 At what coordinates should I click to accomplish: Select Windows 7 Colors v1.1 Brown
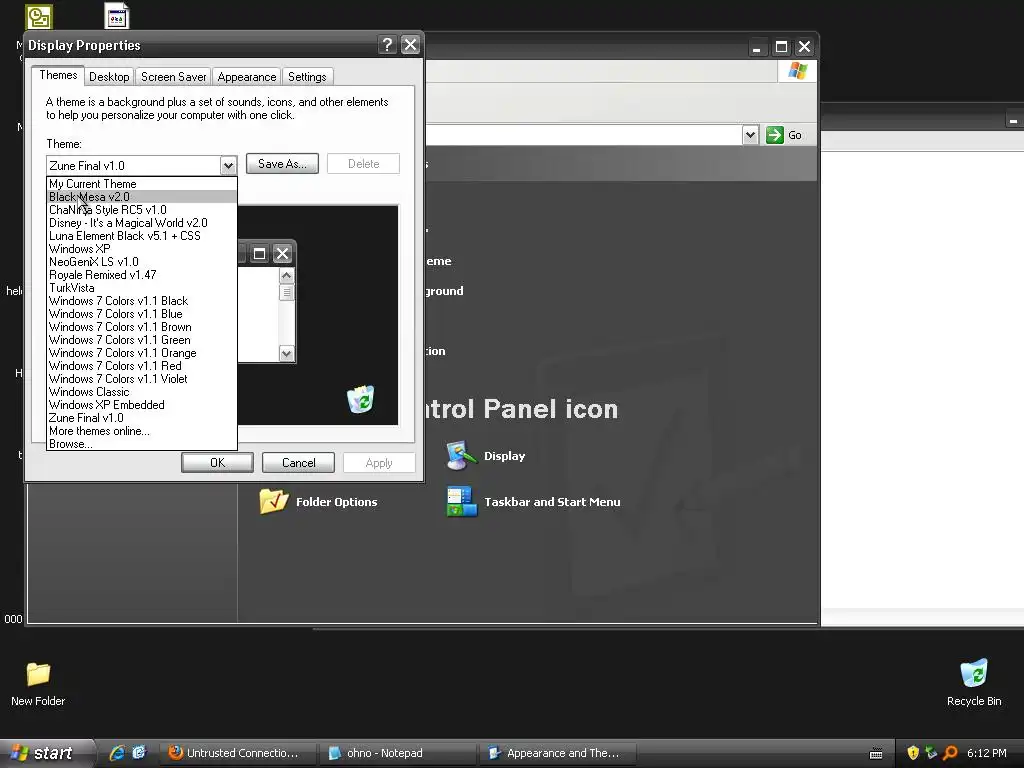point(142,327)
